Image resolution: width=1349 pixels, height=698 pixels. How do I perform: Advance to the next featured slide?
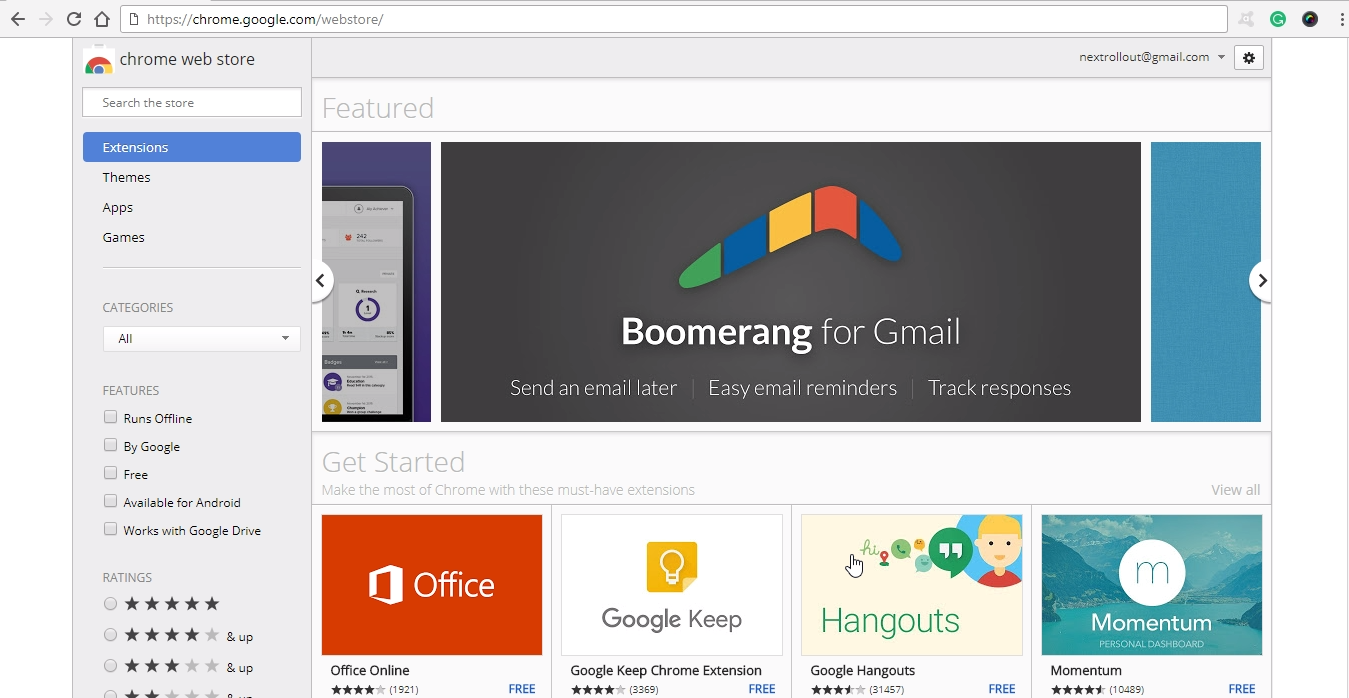tap(1261, 281)
